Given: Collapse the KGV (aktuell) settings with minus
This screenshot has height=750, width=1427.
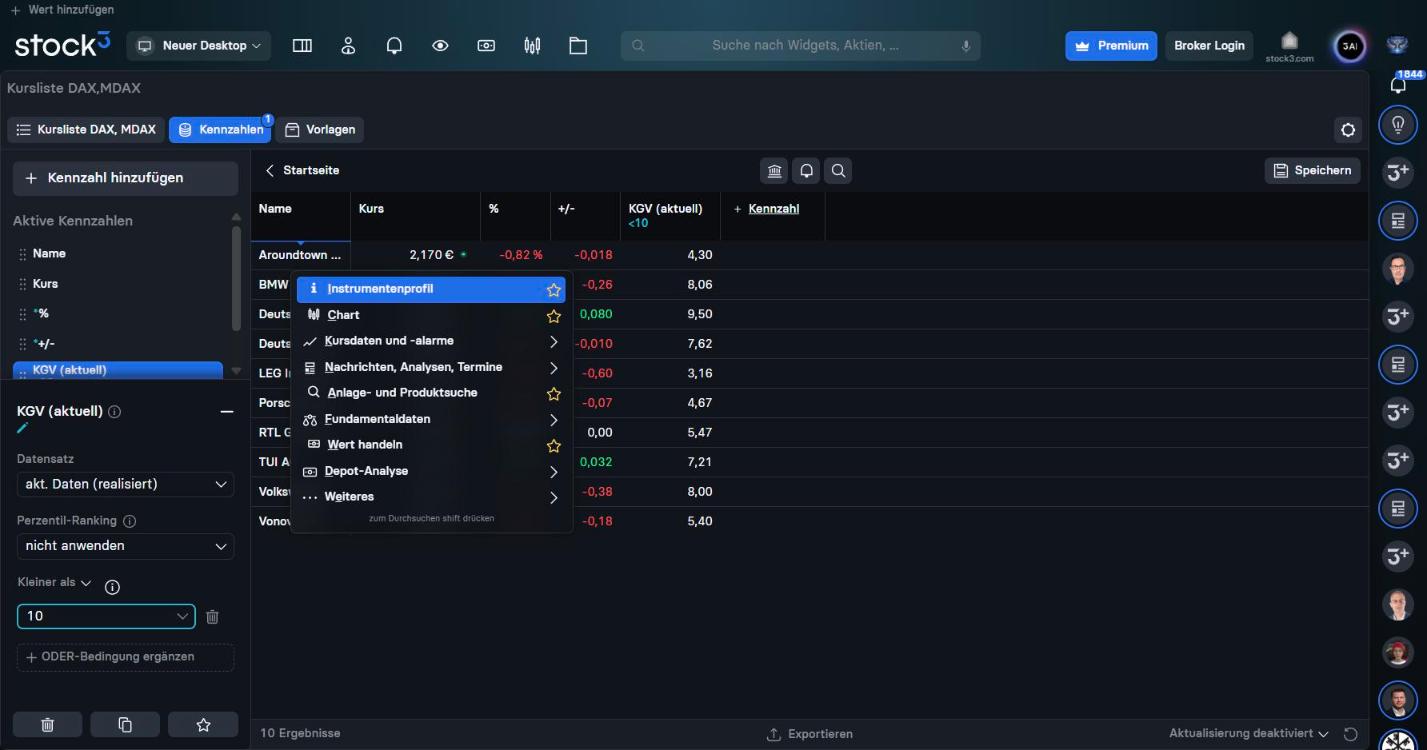Looking at the screenshot, I should tap(227, 412).
